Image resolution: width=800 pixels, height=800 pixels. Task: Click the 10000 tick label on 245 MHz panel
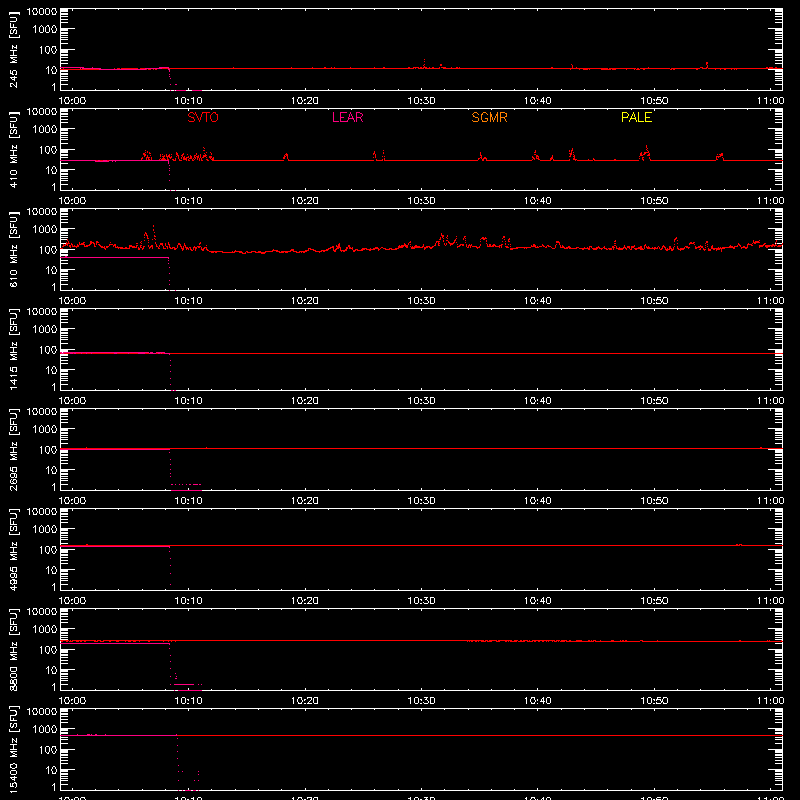pos(42,12)
